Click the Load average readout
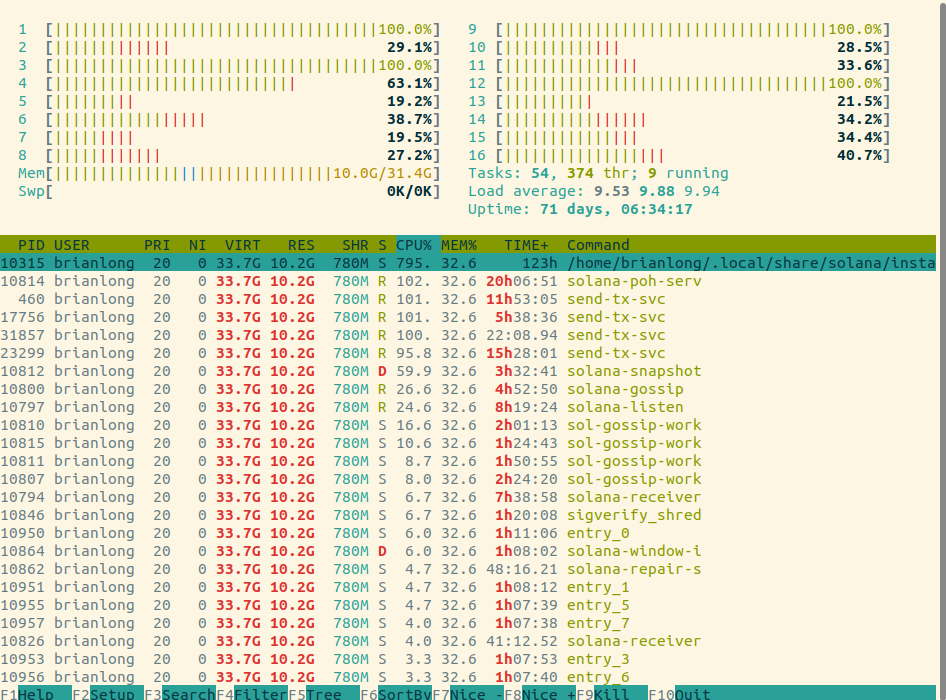 [594, 192]
